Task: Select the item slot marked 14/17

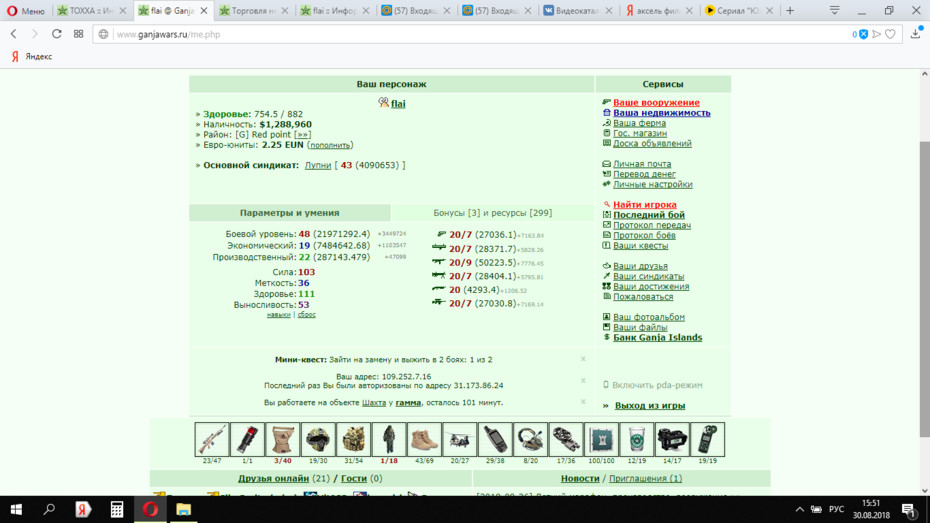Action: point(672,439)
